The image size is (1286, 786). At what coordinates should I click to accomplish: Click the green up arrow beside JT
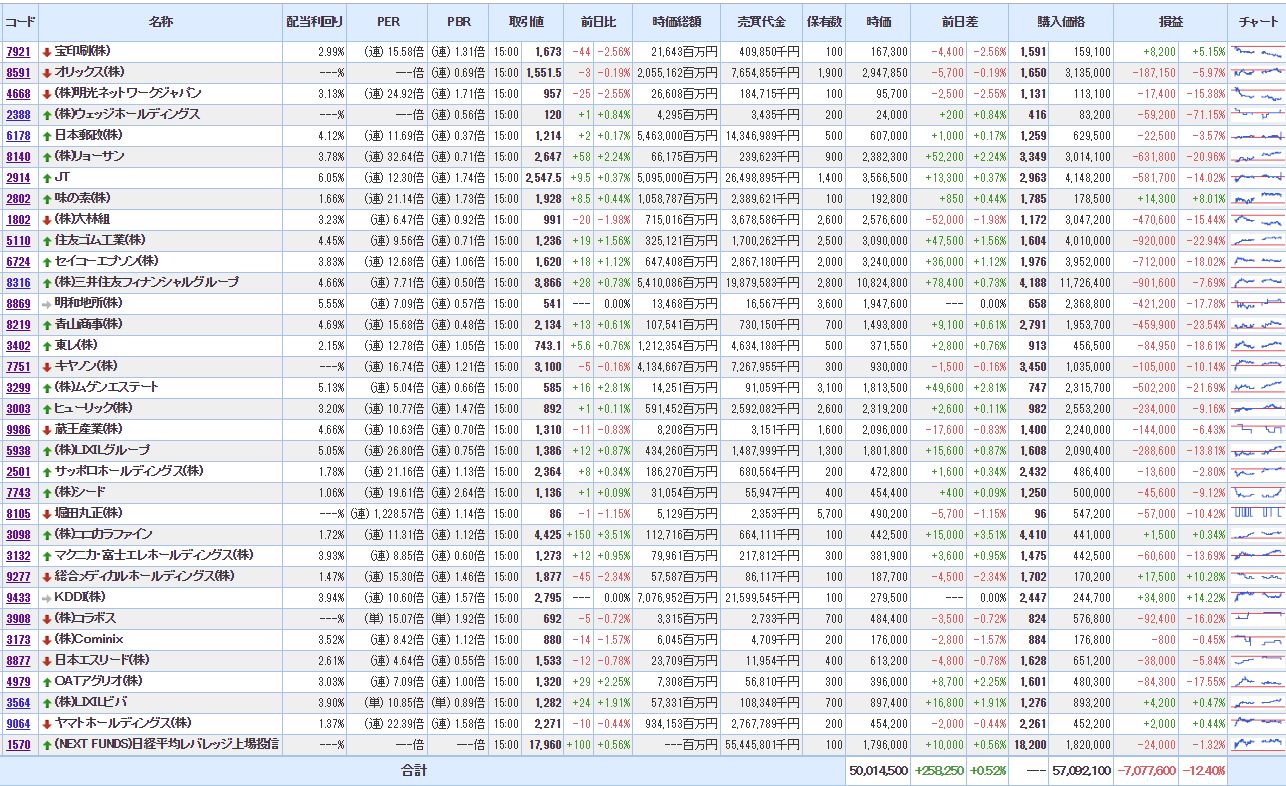[46, 177]
